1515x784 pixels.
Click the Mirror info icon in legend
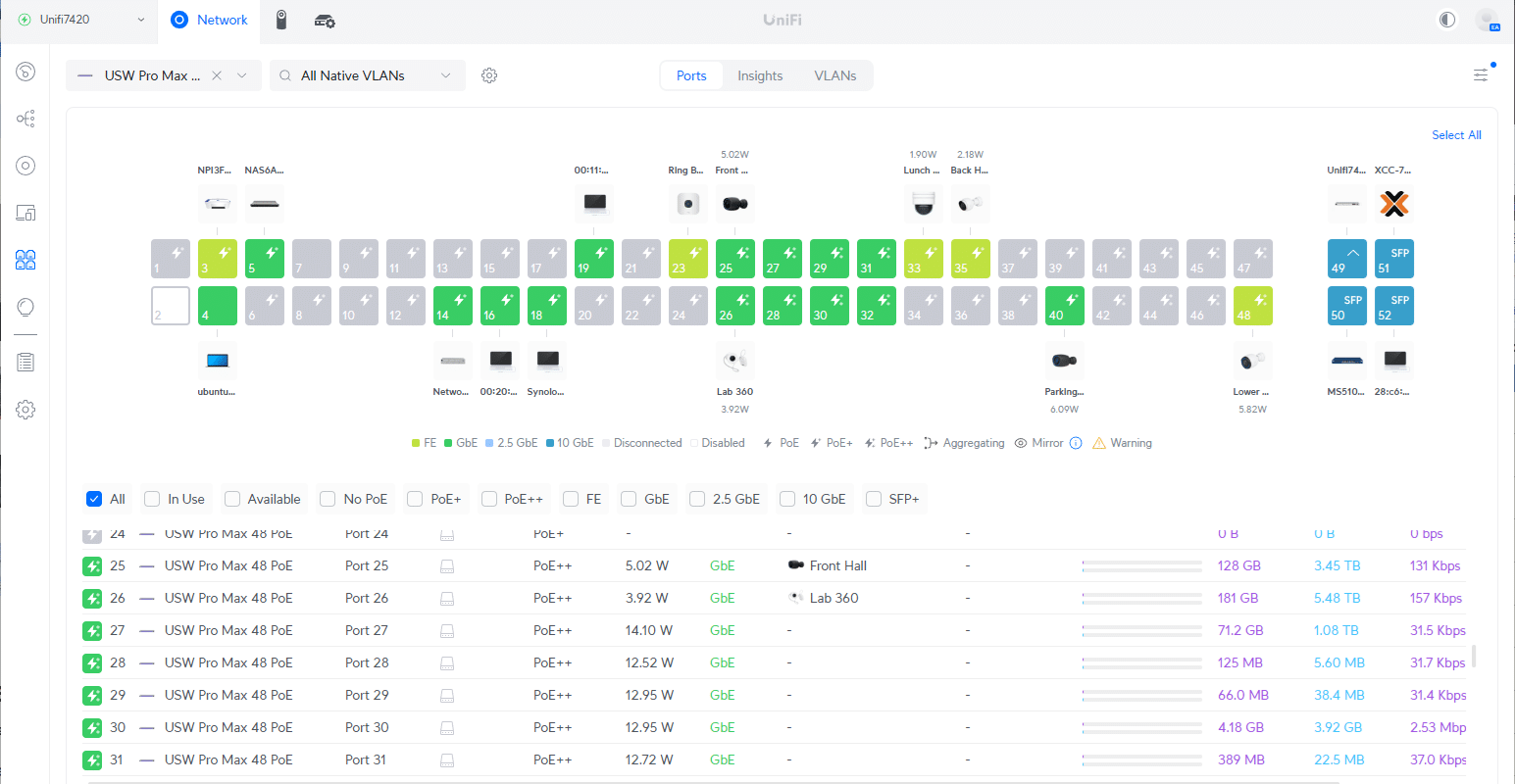coord(1076,443)
